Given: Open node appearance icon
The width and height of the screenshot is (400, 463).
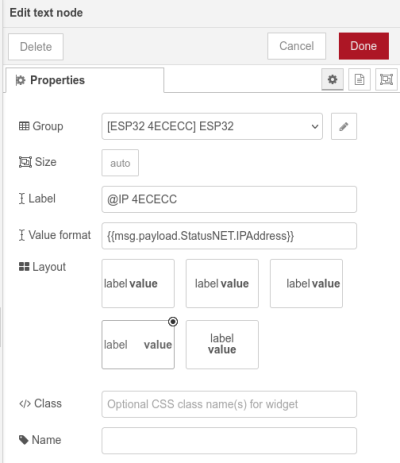Looking at the screenshot, I should coord(386,79).
